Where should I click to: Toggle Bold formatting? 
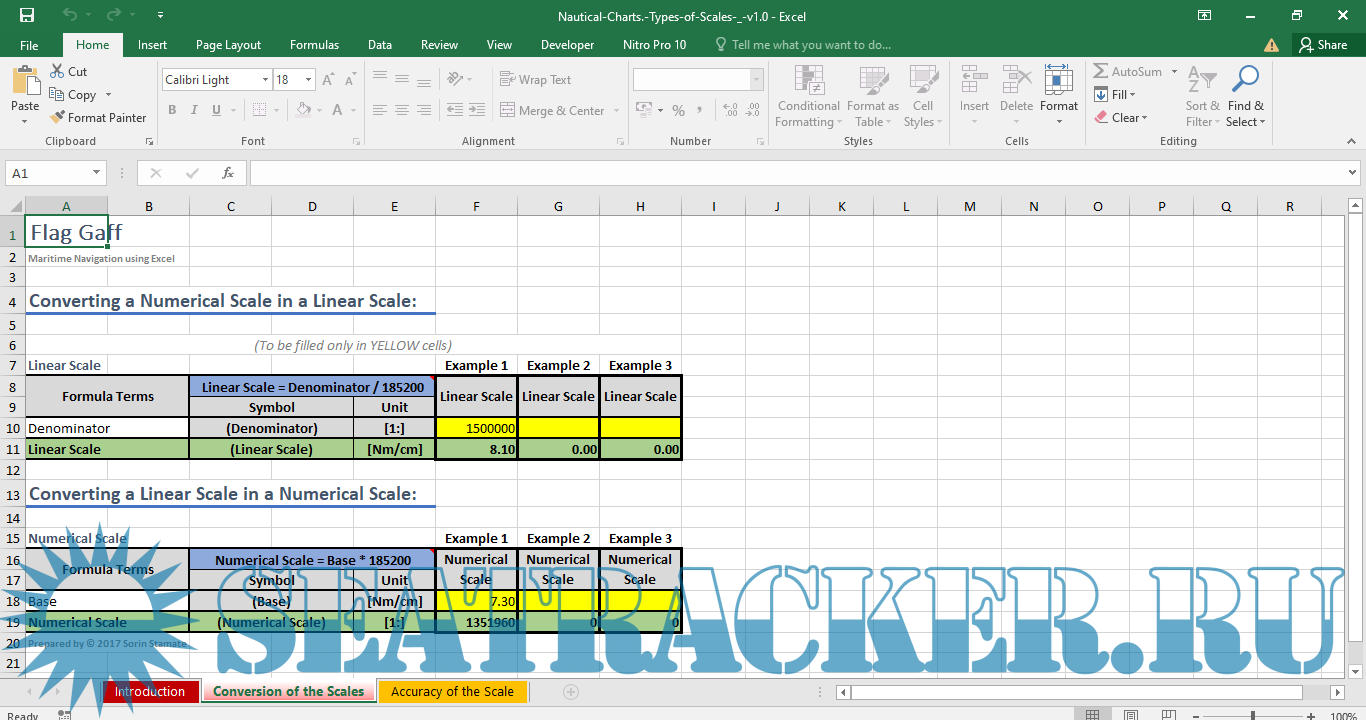point(172,111)
